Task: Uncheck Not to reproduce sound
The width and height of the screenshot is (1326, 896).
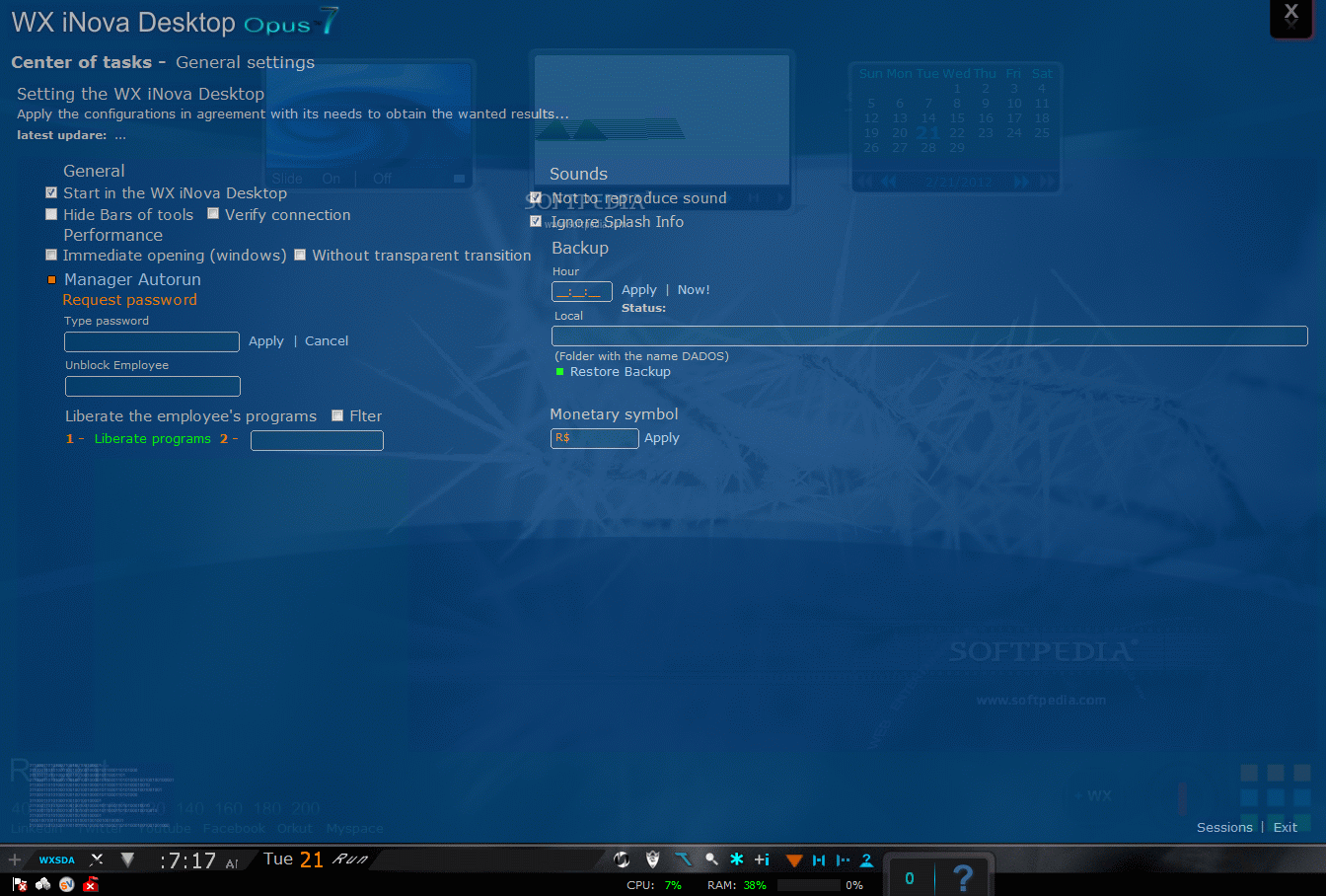Action: pos(536,197)
